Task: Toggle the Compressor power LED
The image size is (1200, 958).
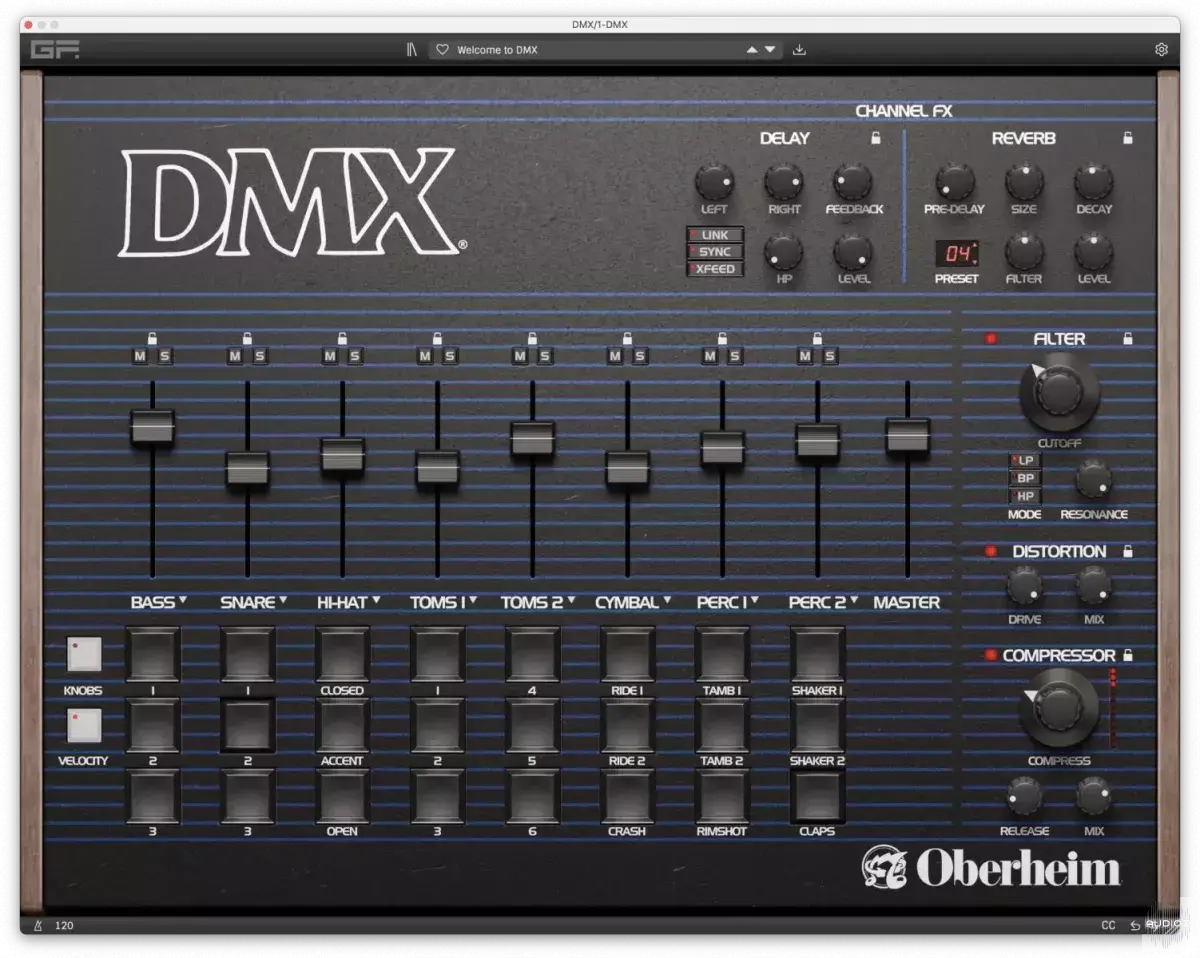Action: pyautogui.click(x=992, y=655)
